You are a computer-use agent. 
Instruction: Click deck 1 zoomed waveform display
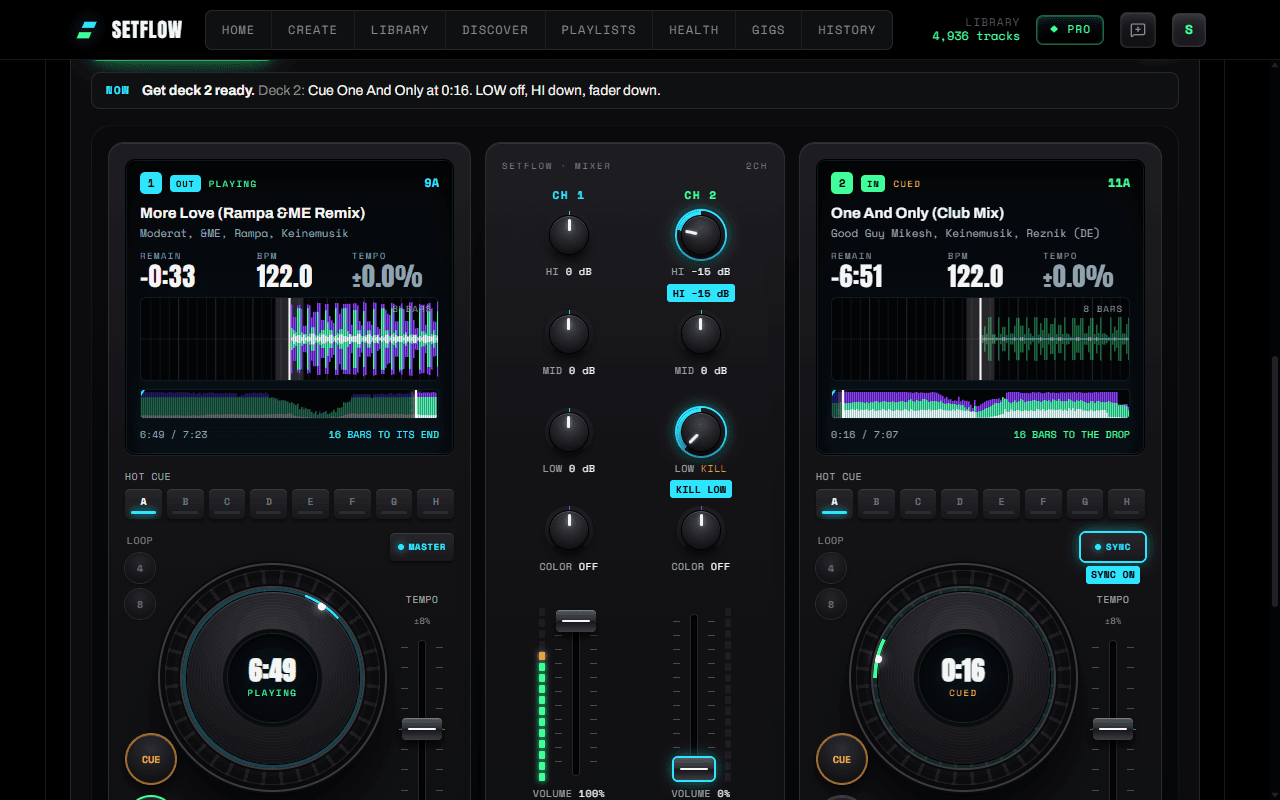pyautogui.click(x=289, y=339)
